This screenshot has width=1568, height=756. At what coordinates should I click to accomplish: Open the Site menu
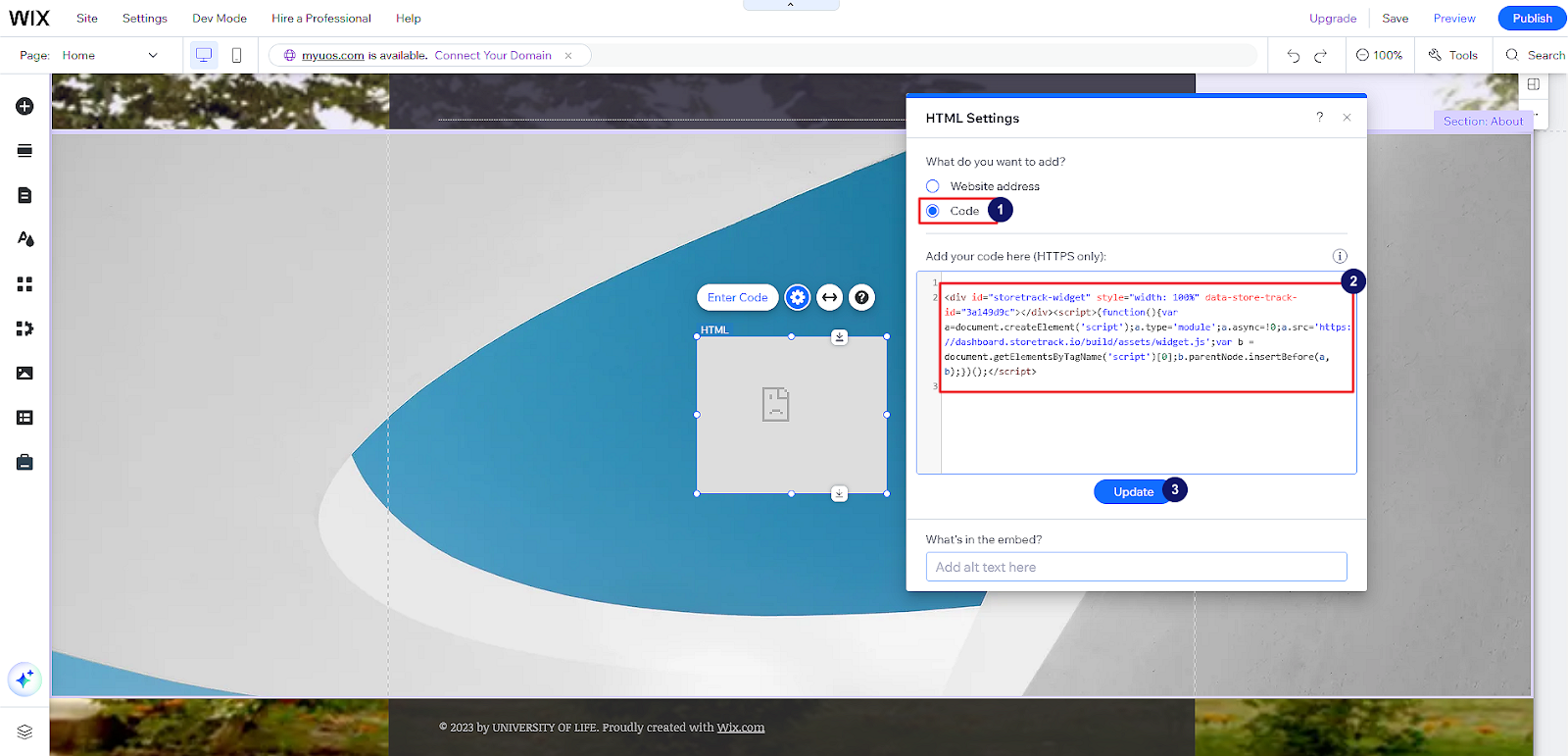tap(87, 19)
